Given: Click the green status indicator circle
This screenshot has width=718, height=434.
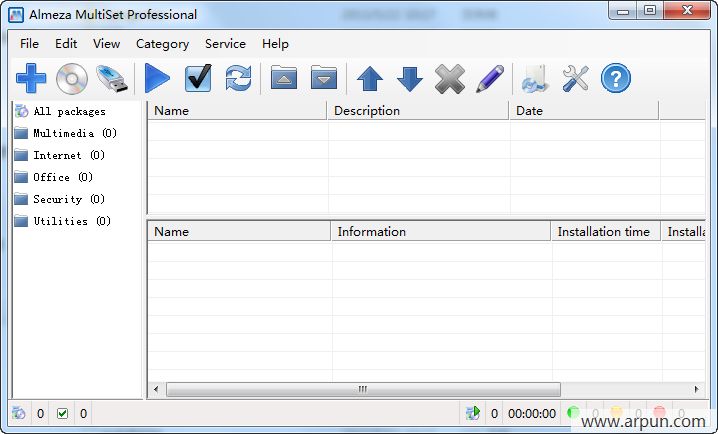Looking at the screenshot, I should point(573,413).
